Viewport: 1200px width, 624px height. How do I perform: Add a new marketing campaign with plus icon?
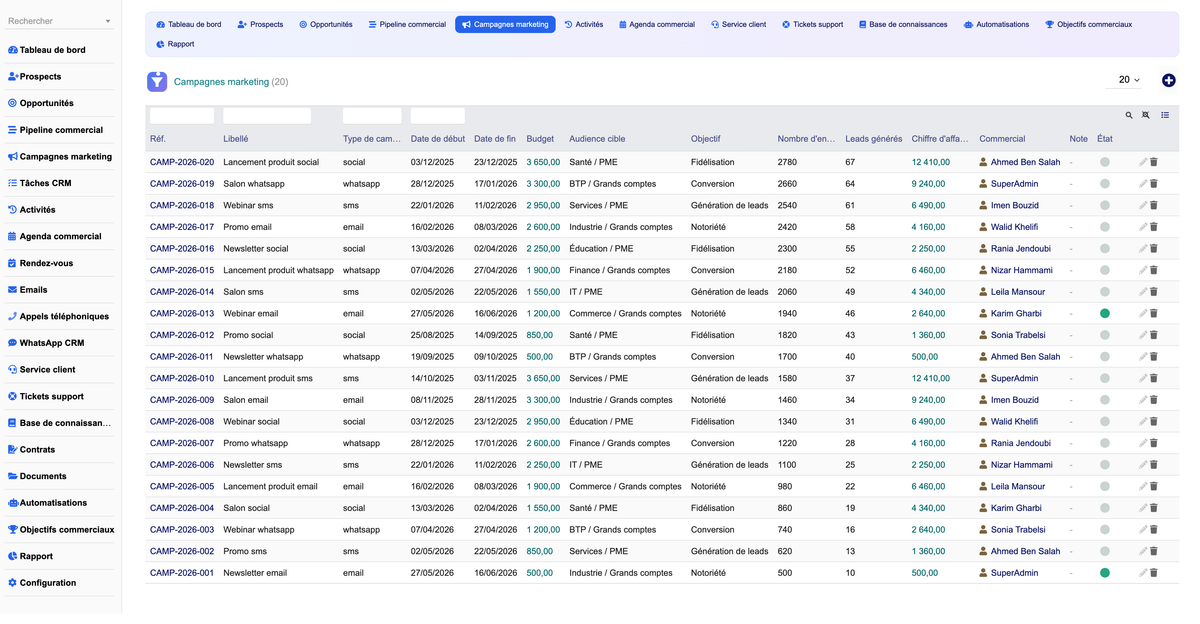1169,80
